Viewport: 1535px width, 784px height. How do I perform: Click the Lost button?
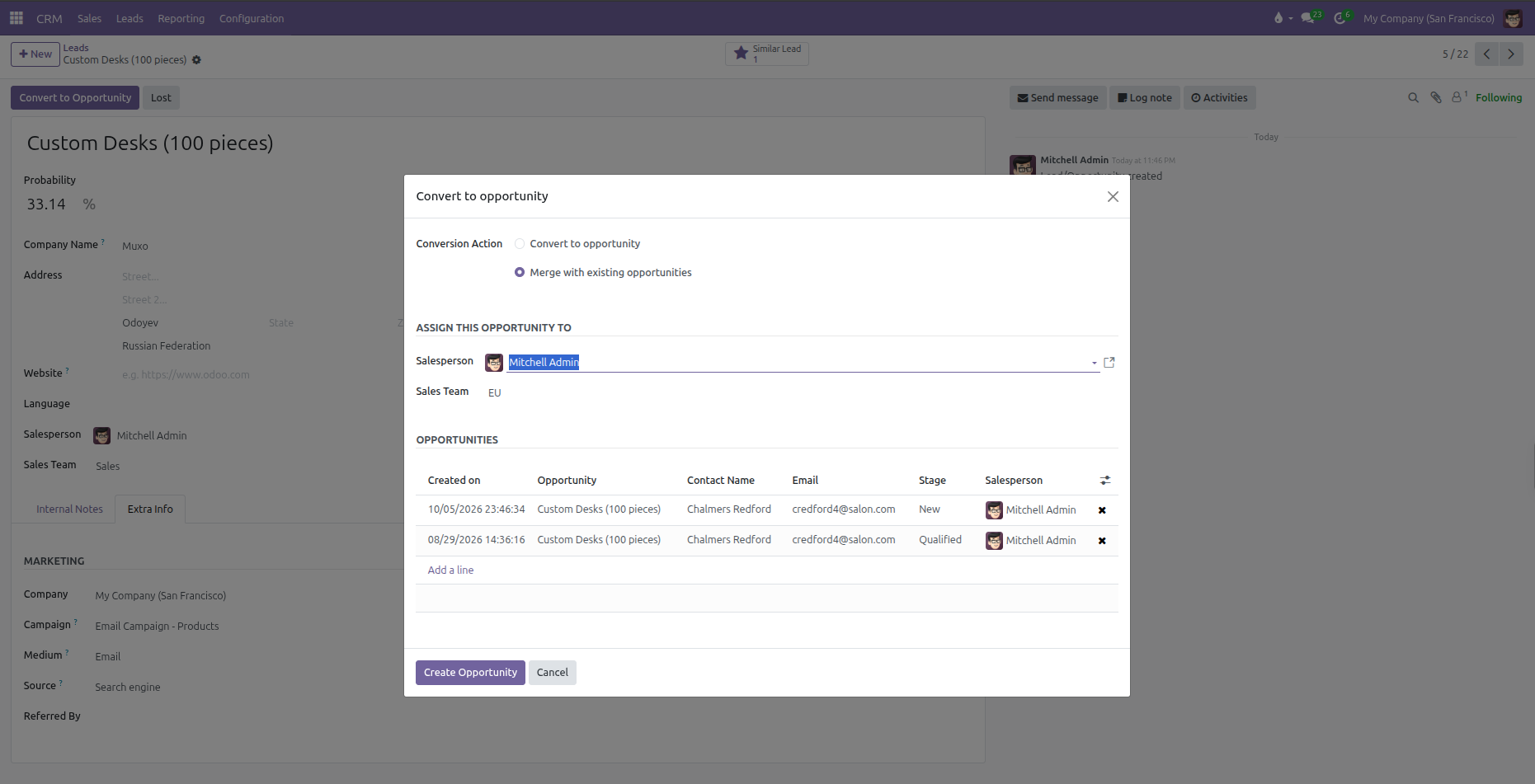tap(161, 98)
